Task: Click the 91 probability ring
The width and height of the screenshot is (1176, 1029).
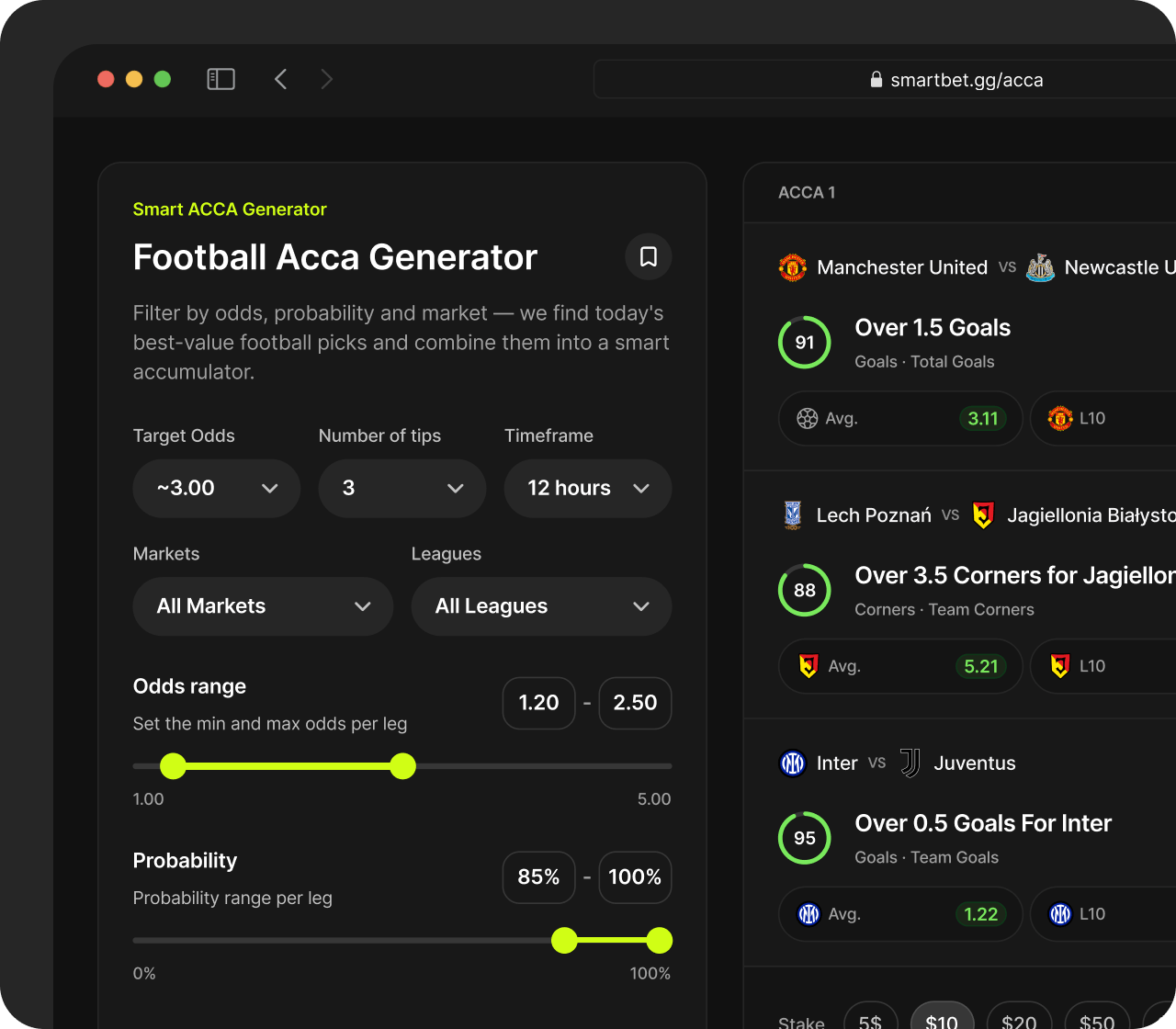Action: (805, 343)
